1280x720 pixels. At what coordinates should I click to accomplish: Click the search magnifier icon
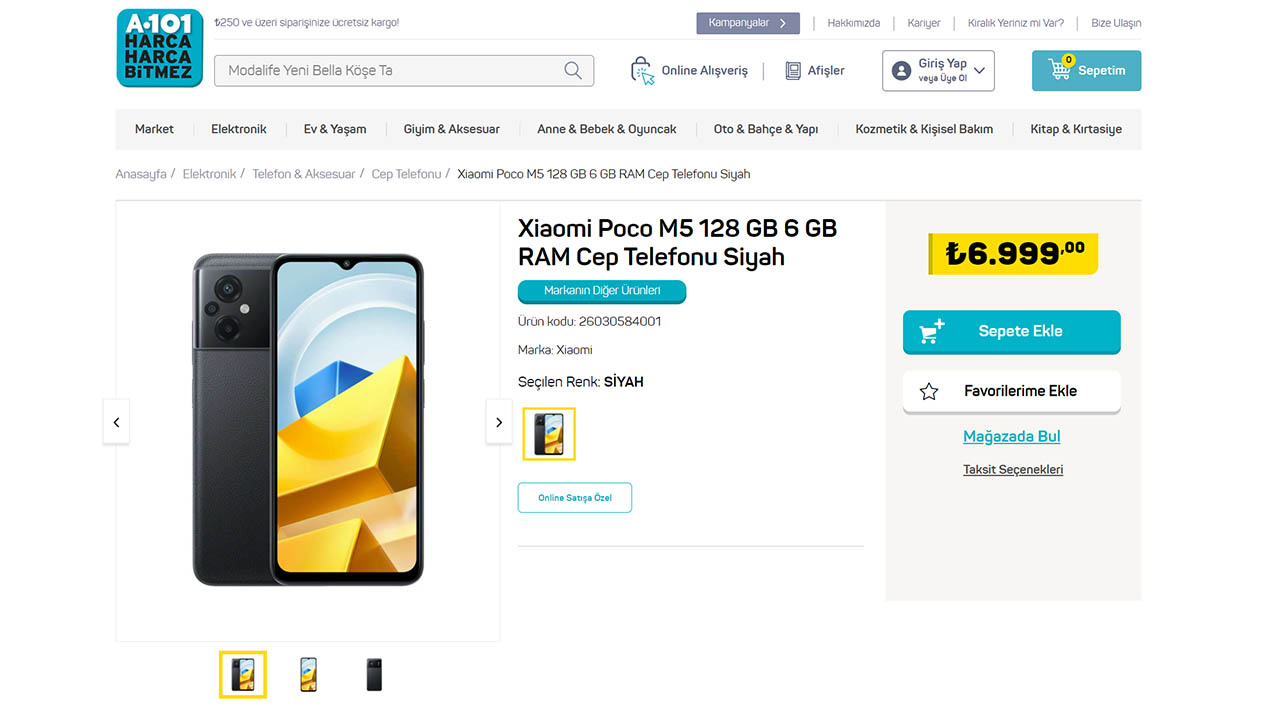(572, 70)
